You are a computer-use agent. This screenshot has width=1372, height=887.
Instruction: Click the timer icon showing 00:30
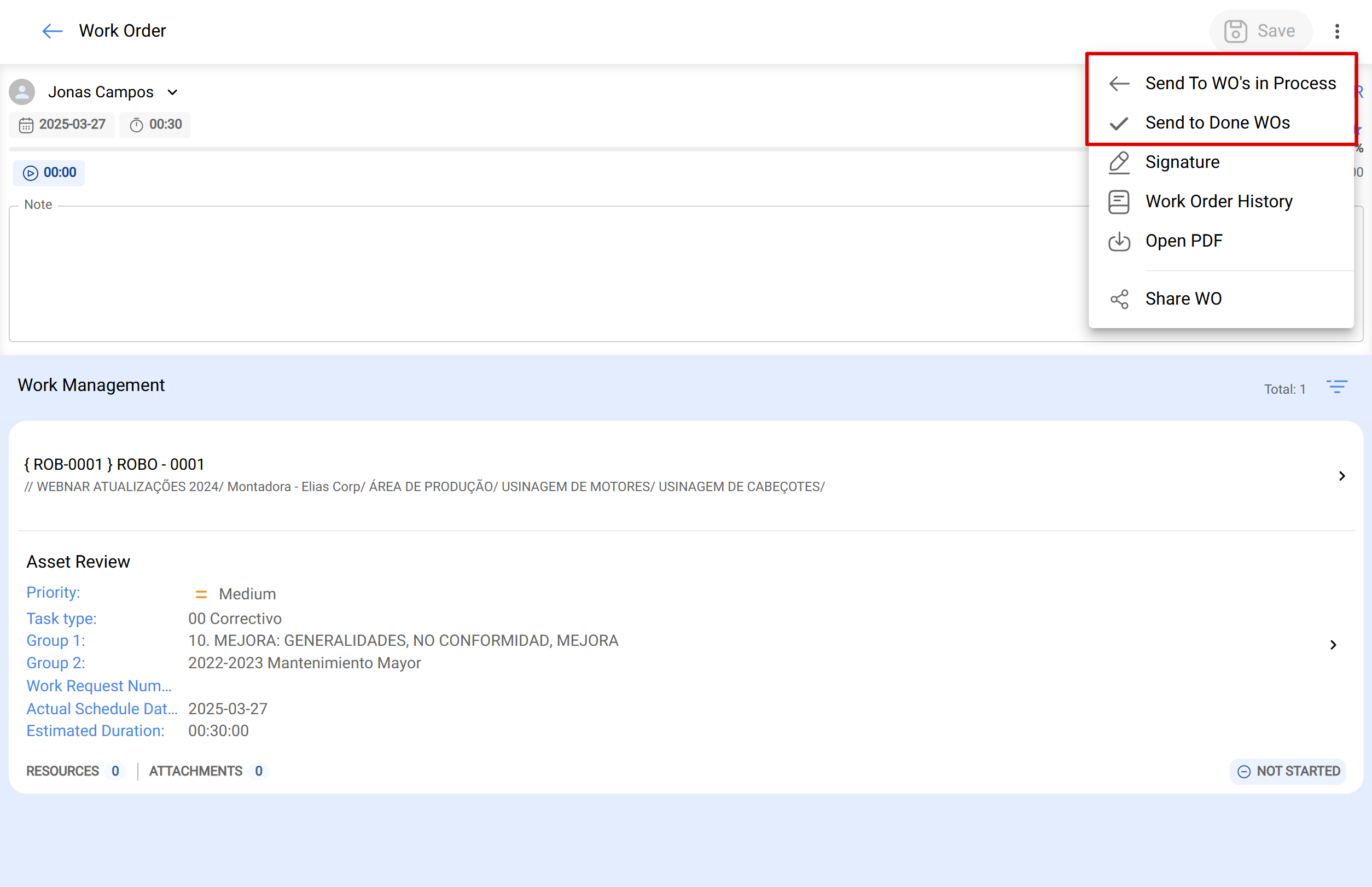click(x=137, y=125)
